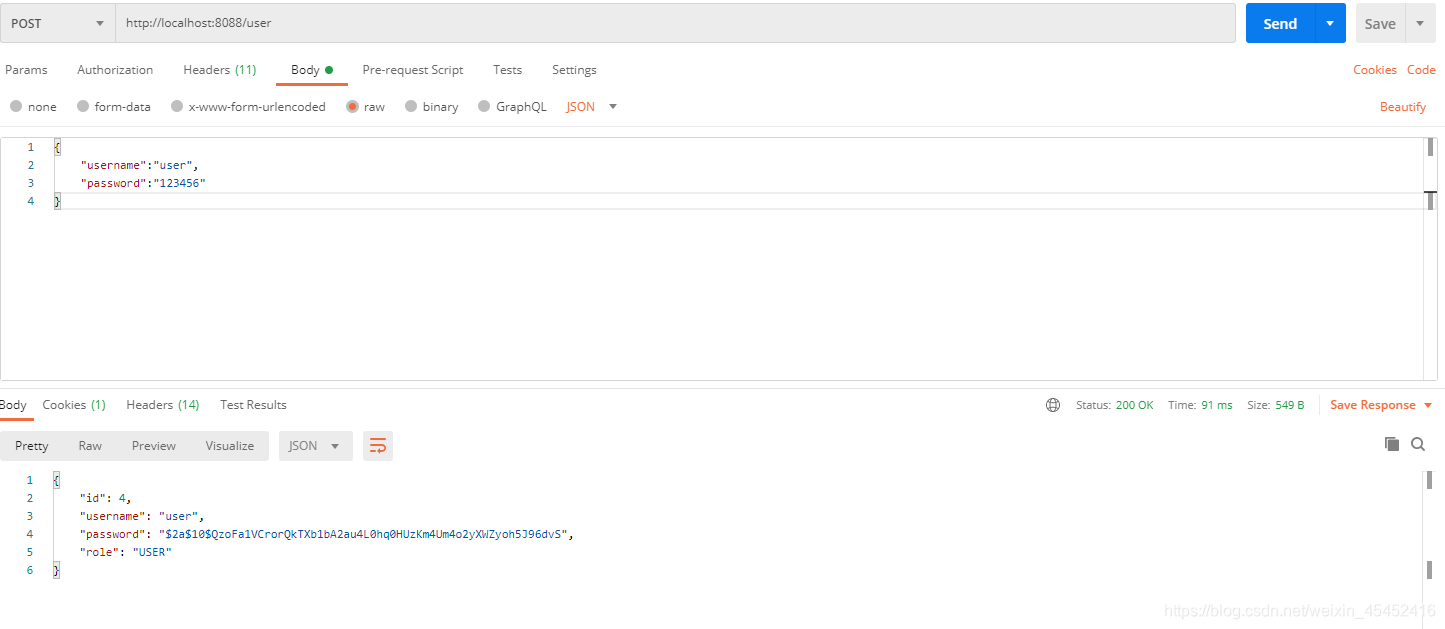Open network info from the globe icon
The width and height of the screenshot is (1445, 629).
point(1053,405)
